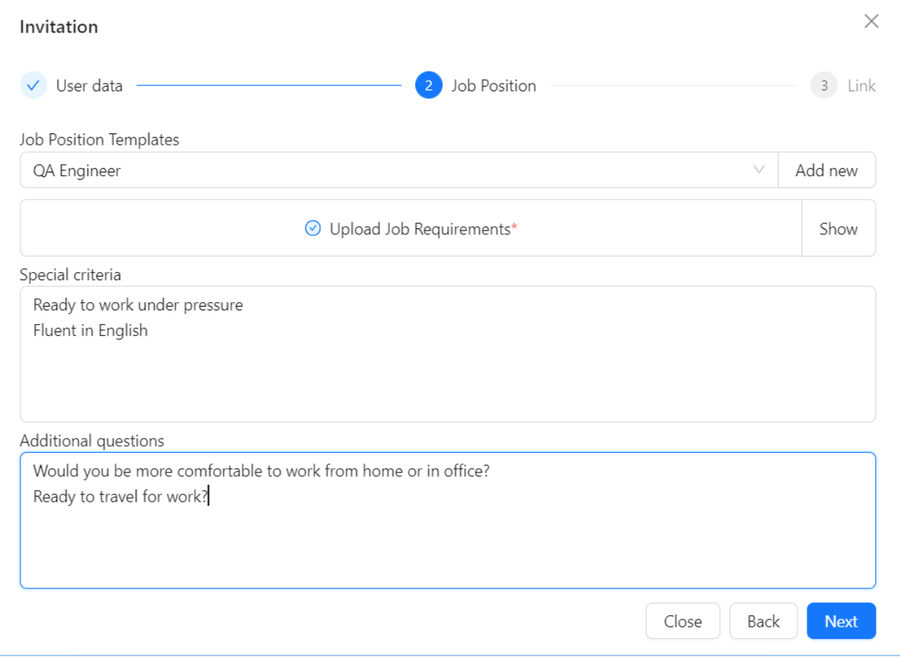The height and width of the screenshot is (657, 900).
Task: Click the Upload Job Requirements check icon
Action: click(x=313, y=228)
